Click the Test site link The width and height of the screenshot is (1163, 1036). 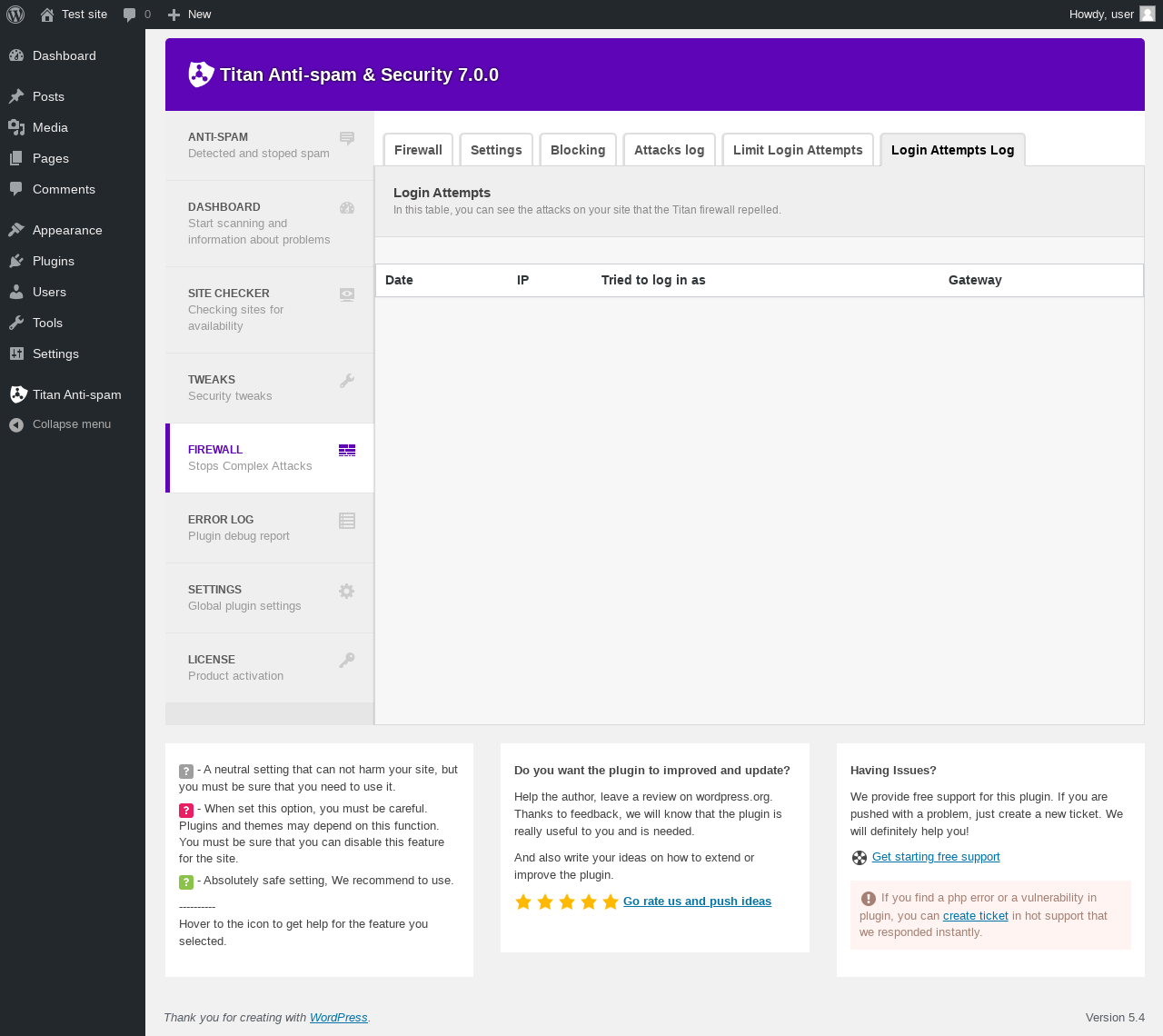coord(84,15)
